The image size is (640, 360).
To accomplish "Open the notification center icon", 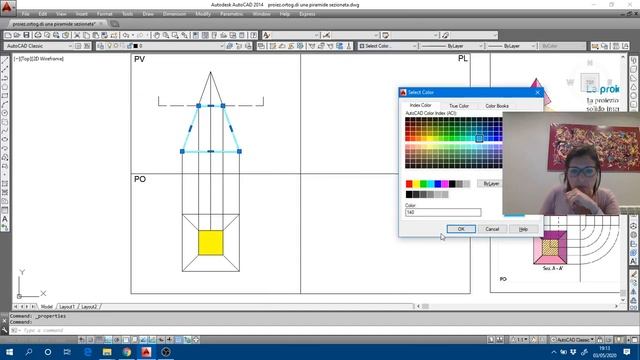I will point(627,352).
